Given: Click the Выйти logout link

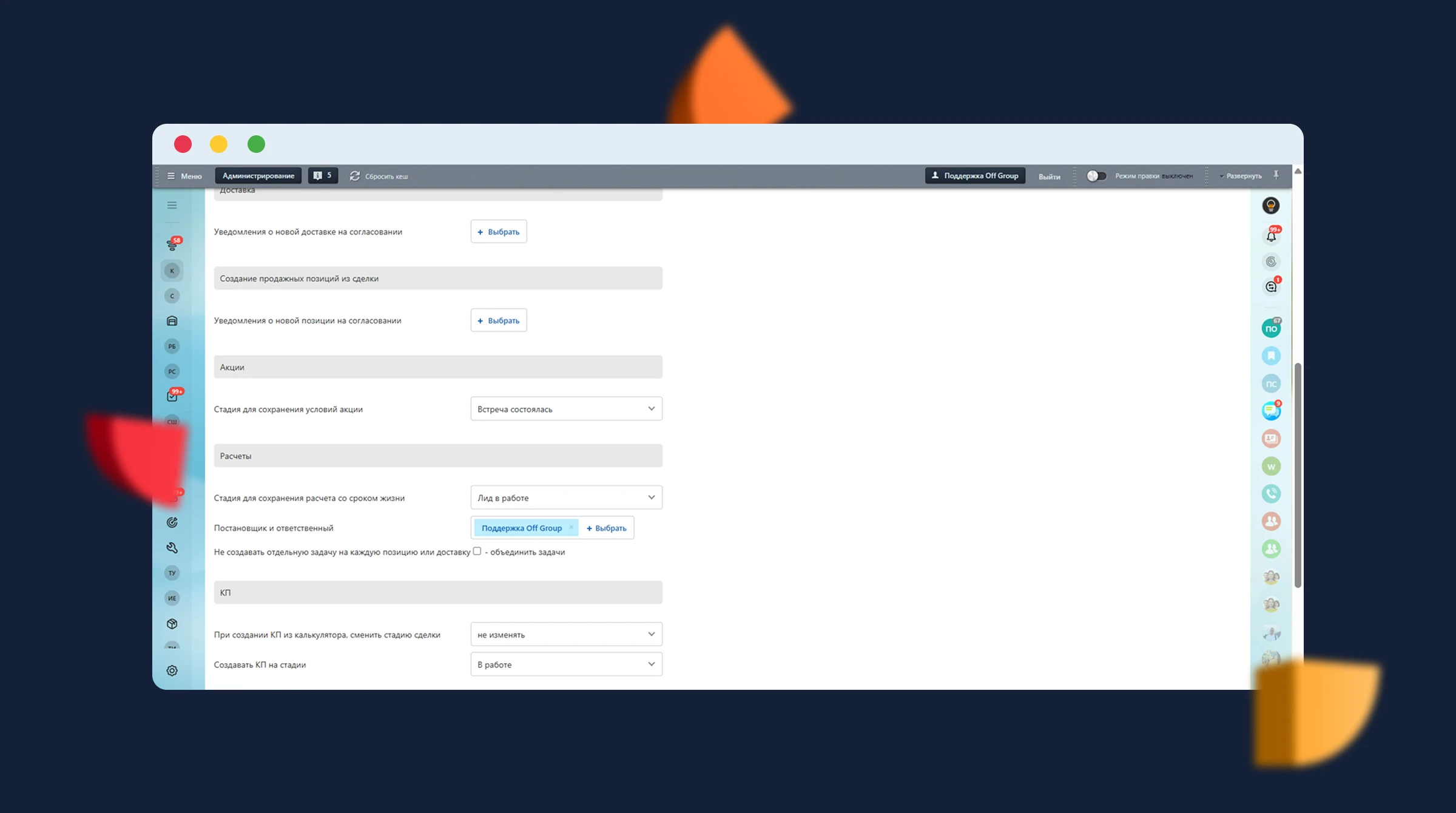Looking at the screenshot, I should point(1049,177).
